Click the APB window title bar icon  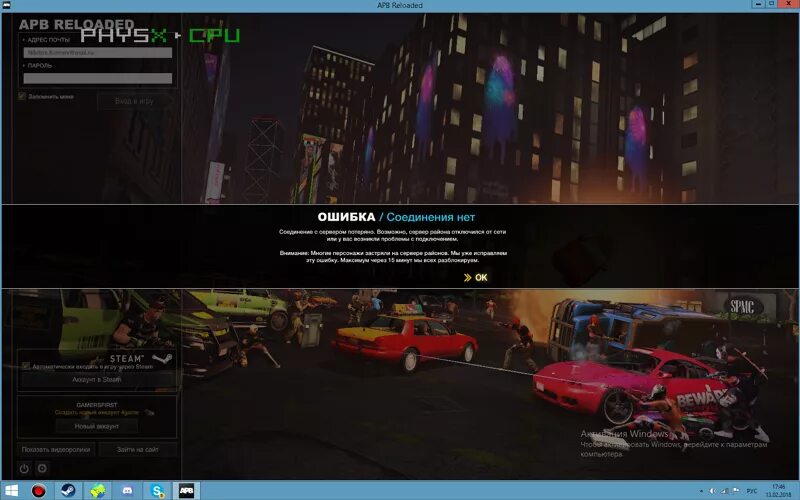pyautogui.click(x=7, y=5)
